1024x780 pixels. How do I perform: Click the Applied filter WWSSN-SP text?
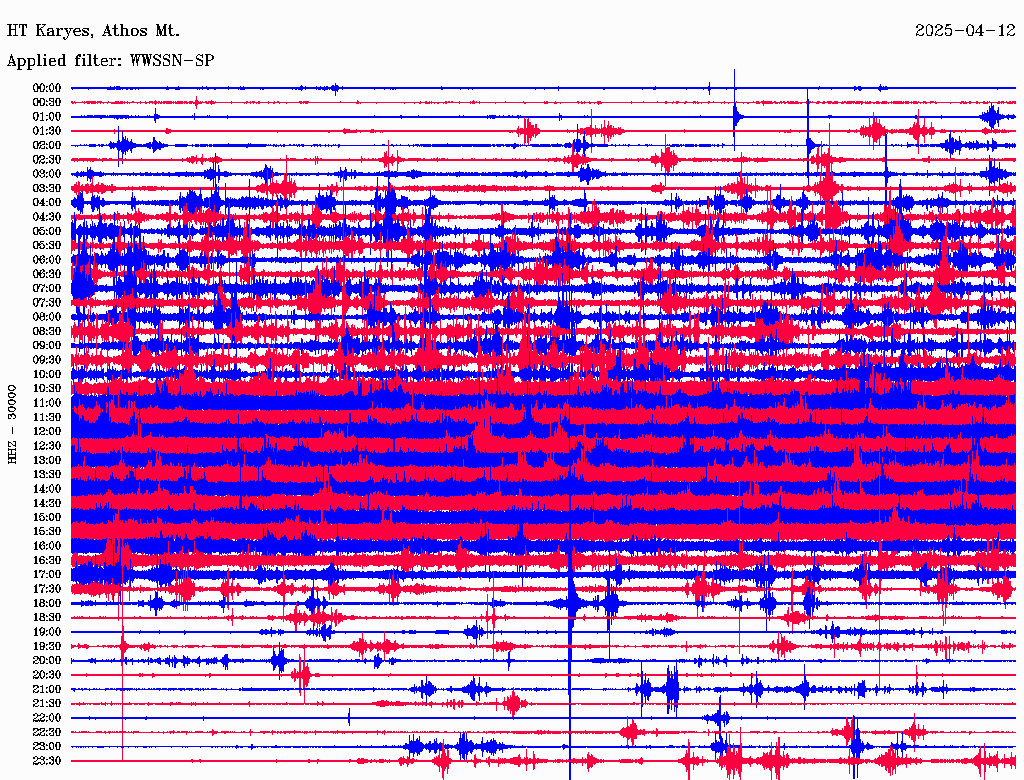(110, 61)
